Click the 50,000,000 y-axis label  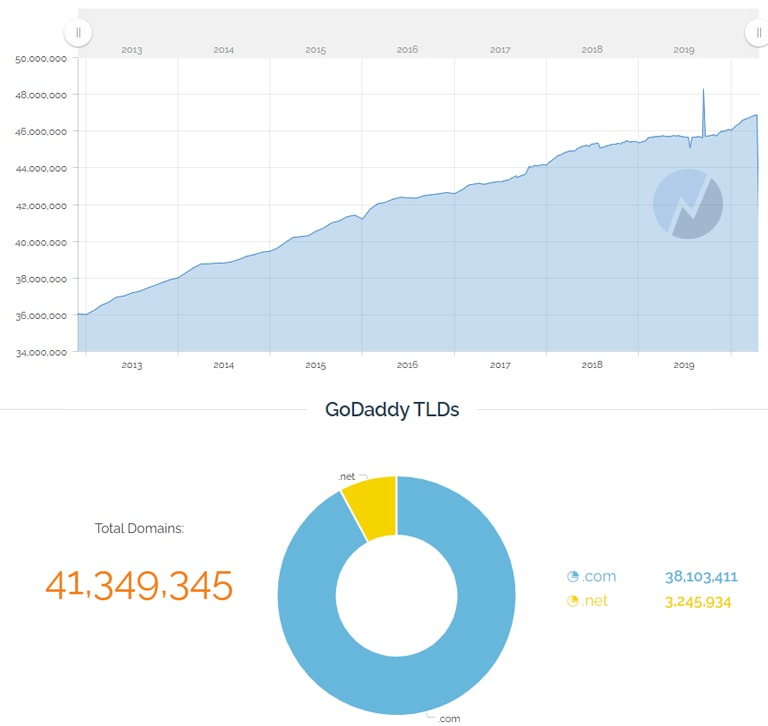(41, 59)
